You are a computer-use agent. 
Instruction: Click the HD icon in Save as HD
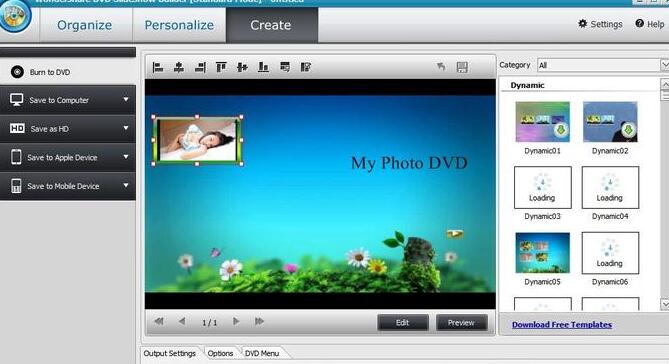click(17, 128)
